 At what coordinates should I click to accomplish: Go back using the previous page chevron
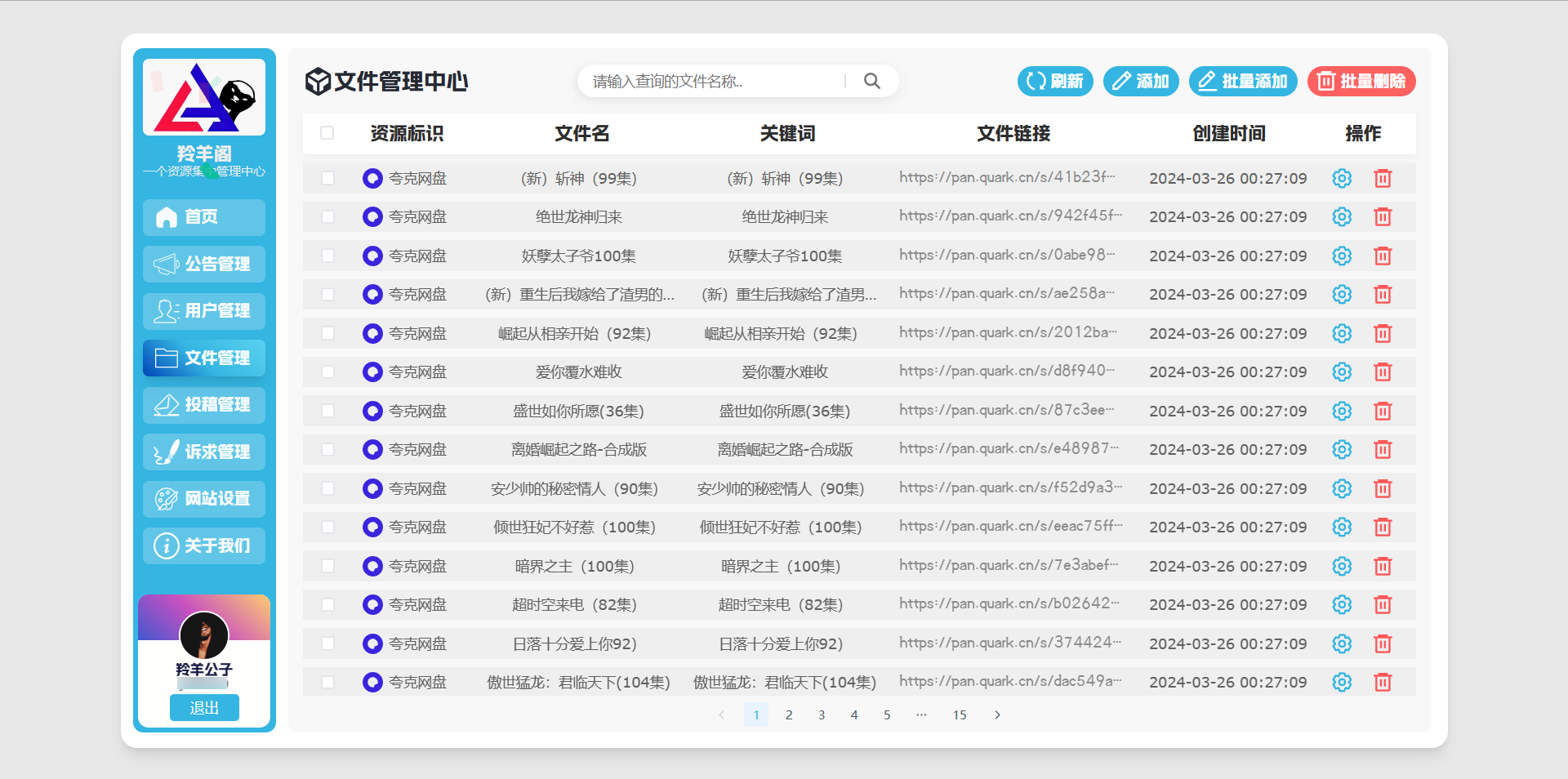721,714
